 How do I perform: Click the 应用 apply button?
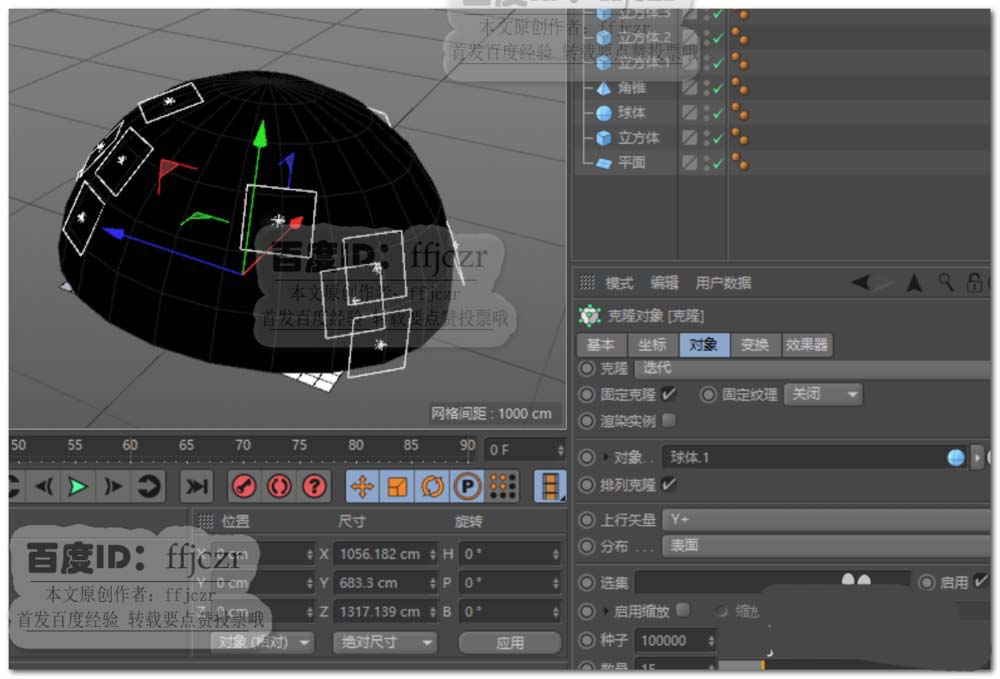[x=510, y=642]
